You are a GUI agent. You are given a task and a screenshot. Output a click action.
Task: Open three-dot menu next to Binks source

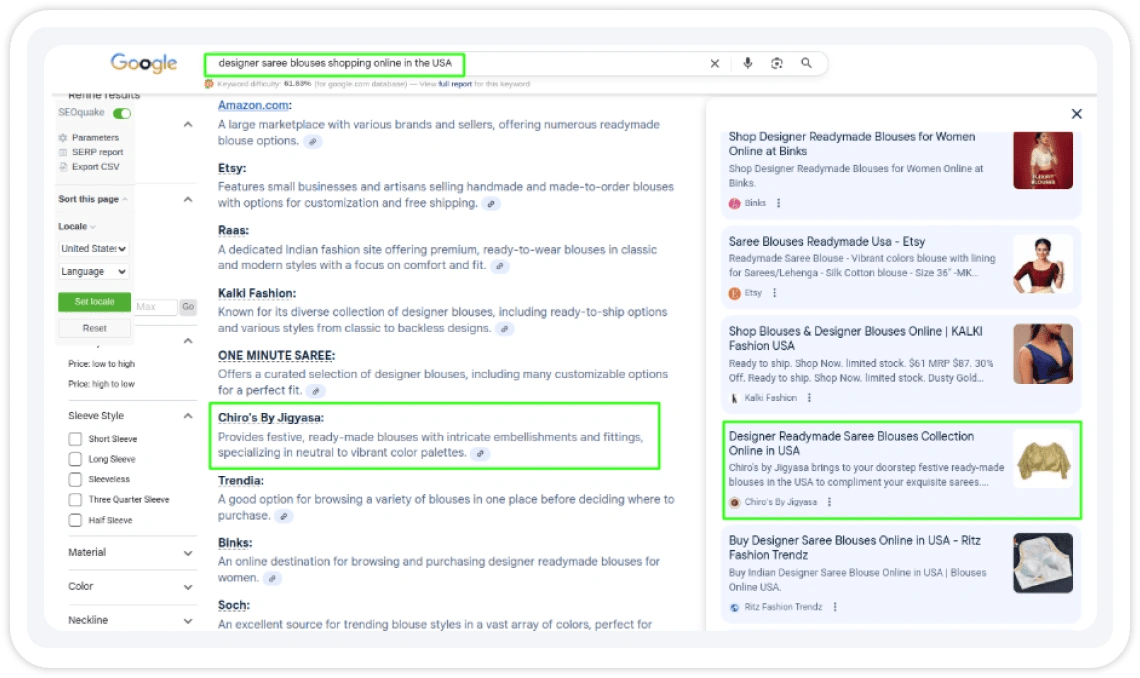779,203
